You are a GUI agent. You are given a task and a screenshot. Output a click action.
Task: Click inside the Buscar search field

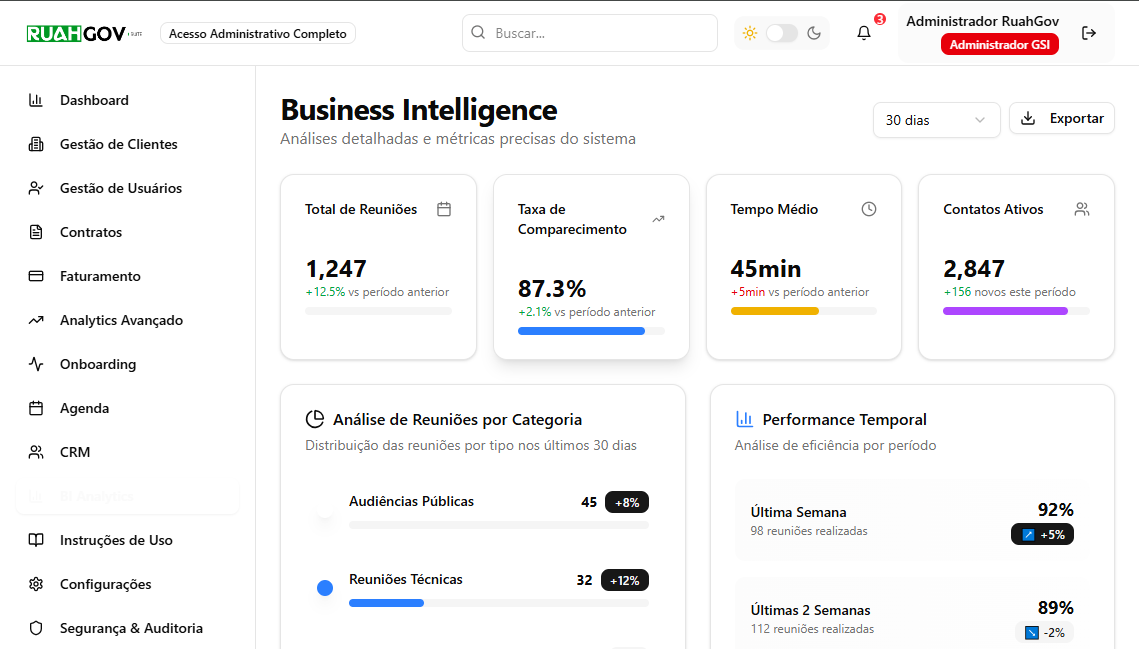pyautogui.click(x=589, y=32)
